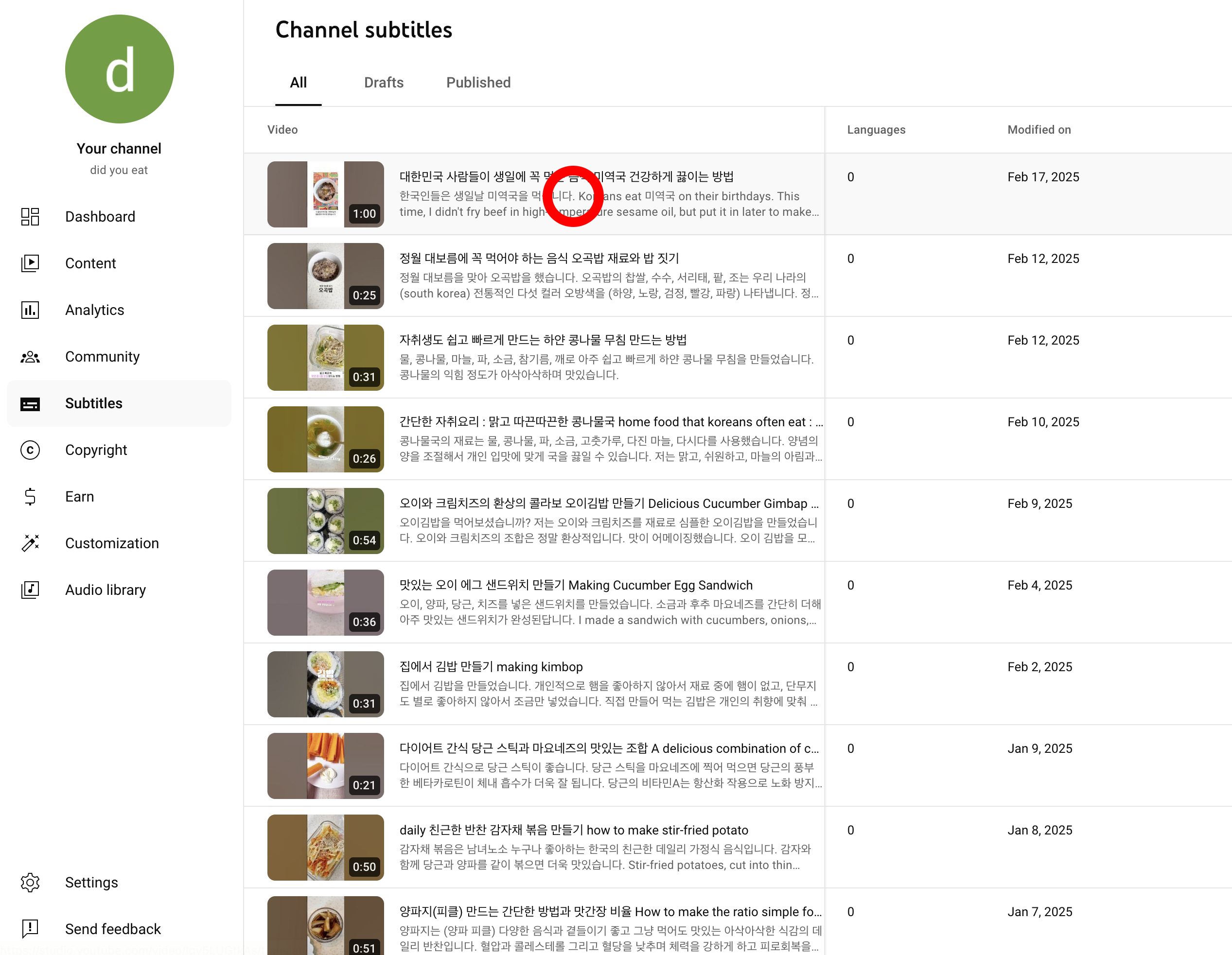
Task: Click the green channel avatar
Action: 119,69
